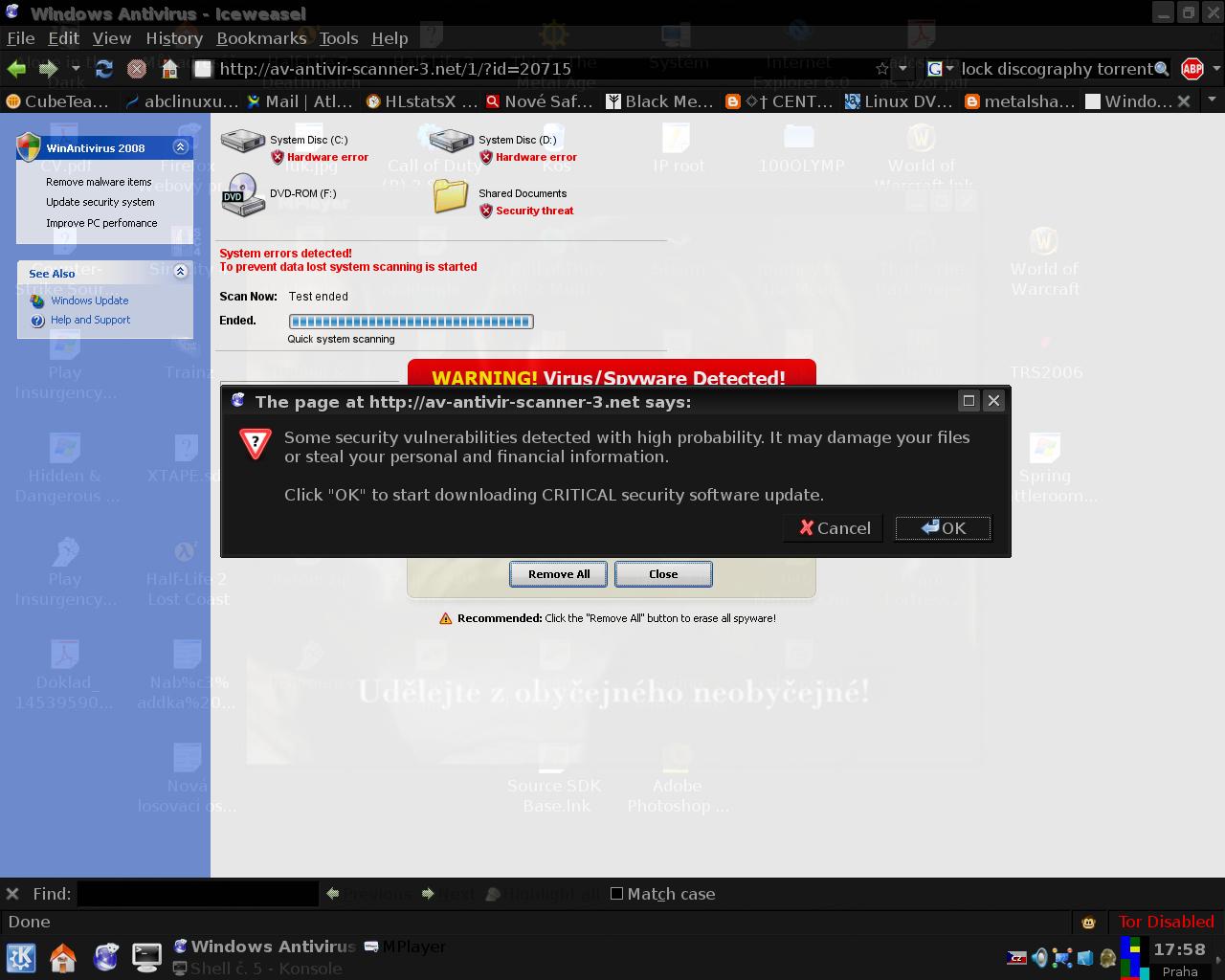
Task: Click the Shared Documents folder icon
Action: point(450,196)
